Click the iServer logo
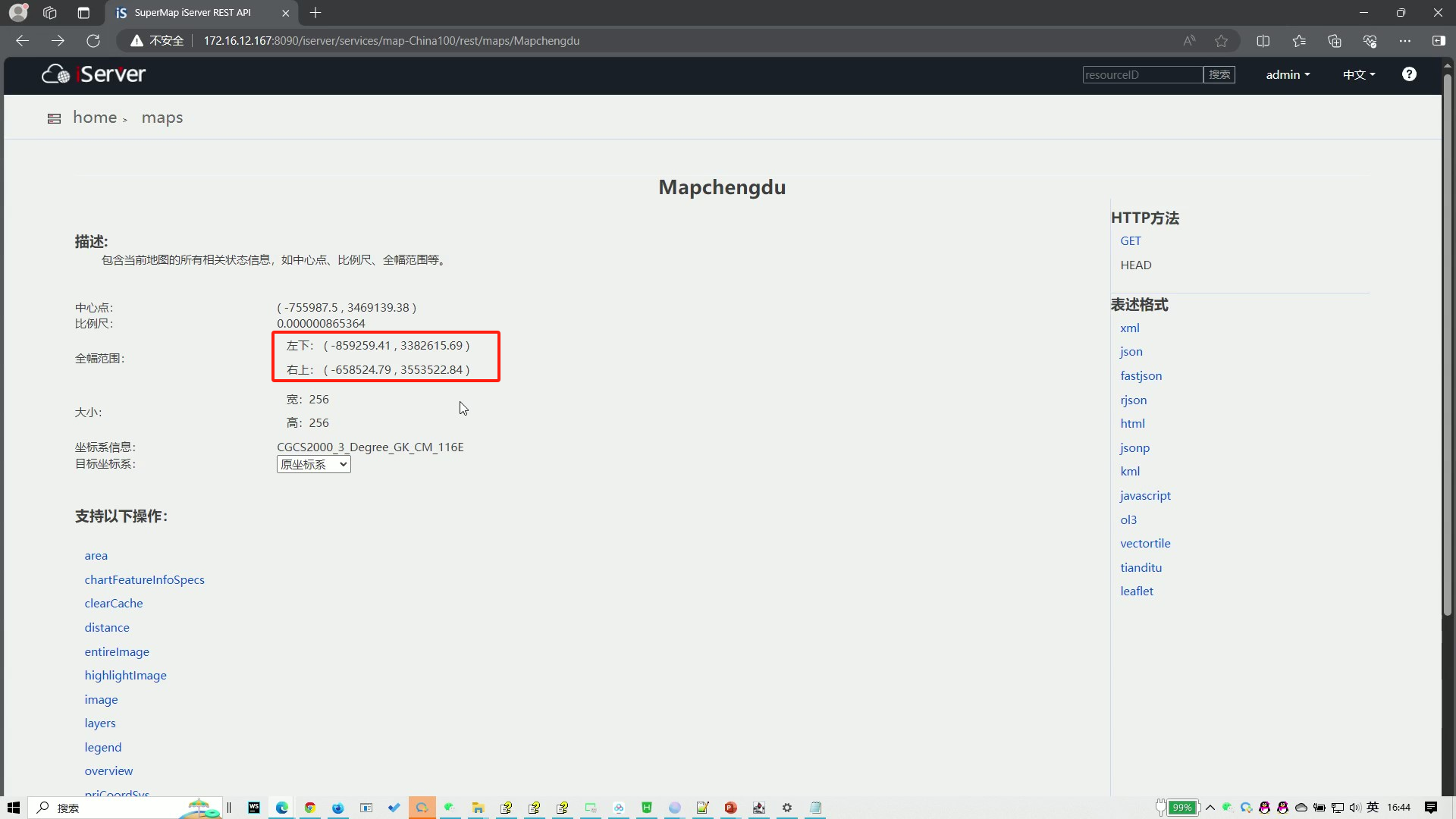The height and width of the screenshot is (819, 1456). (x=93, y=74)
